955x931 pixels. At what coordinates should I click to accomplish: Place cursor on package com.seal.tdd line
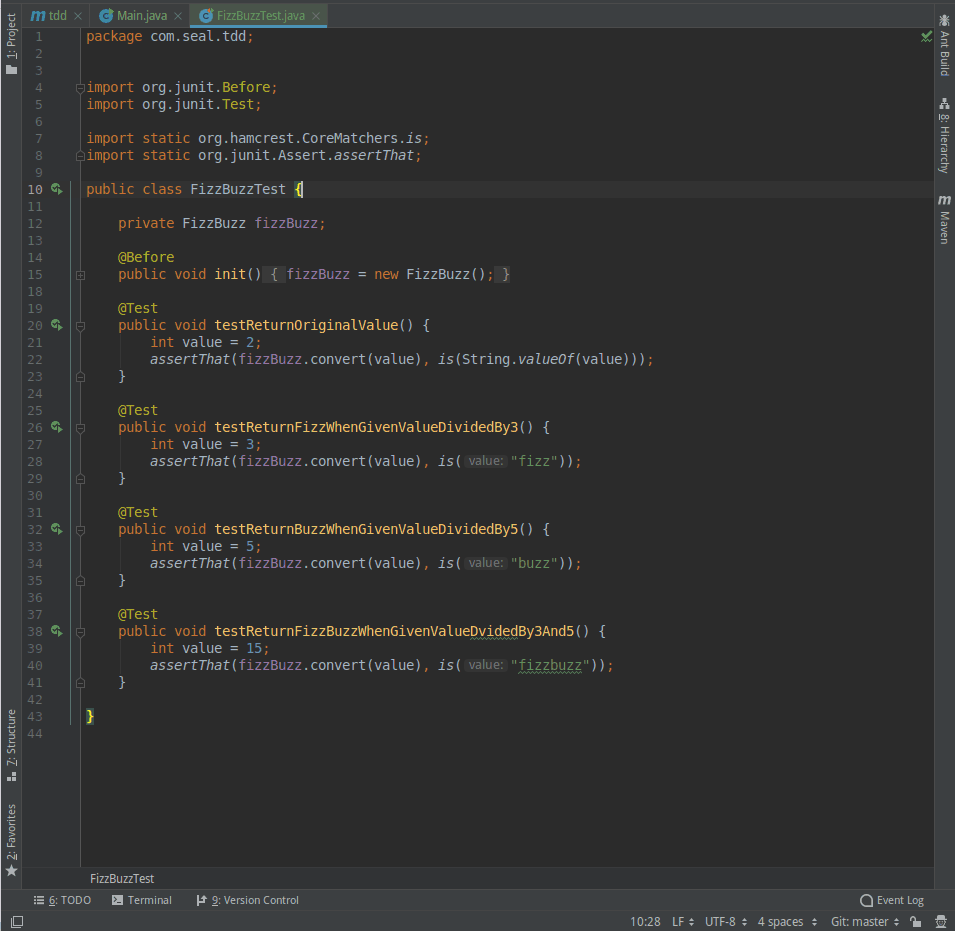click(x=169, y=37)
